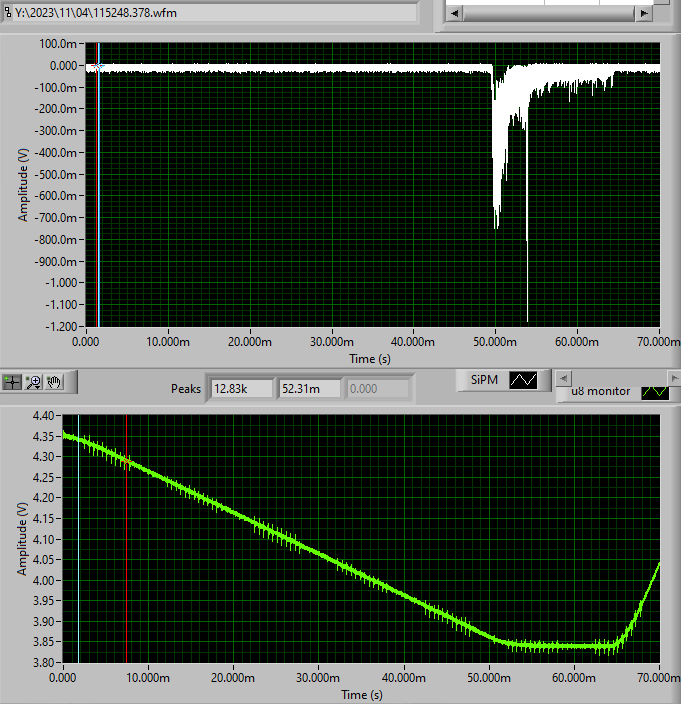
Task: Click legend scrollbar right arrow
Action: coord(674,378)
